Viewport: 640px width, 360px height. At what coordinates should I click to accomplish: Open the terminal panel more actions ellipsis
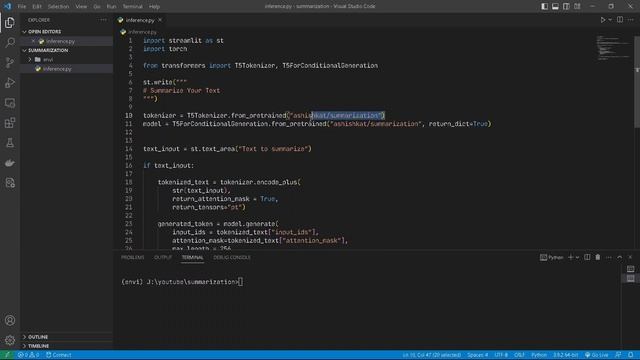609,257
